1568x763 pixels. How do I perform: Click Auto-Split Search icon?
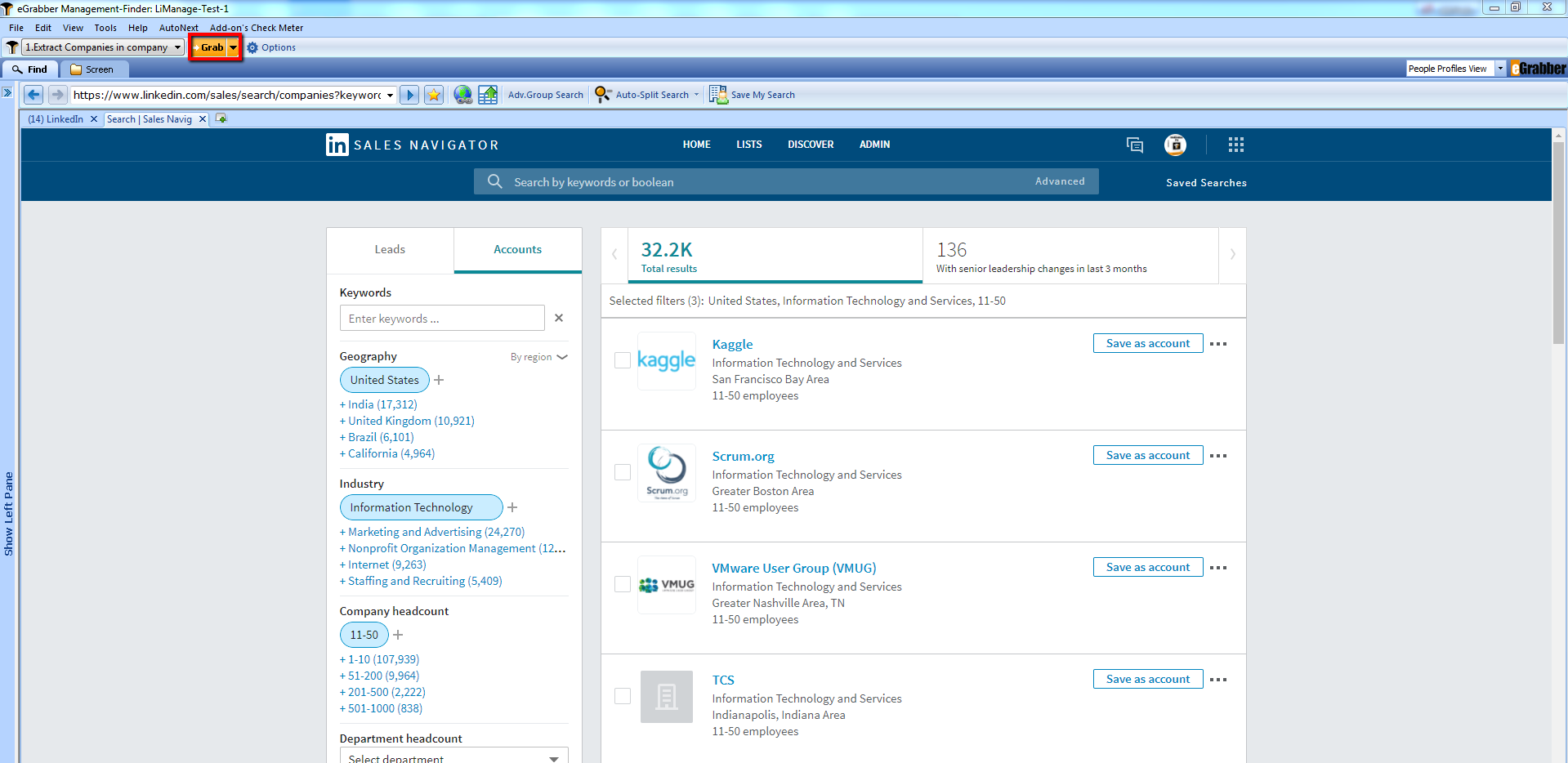pos(603,95)
